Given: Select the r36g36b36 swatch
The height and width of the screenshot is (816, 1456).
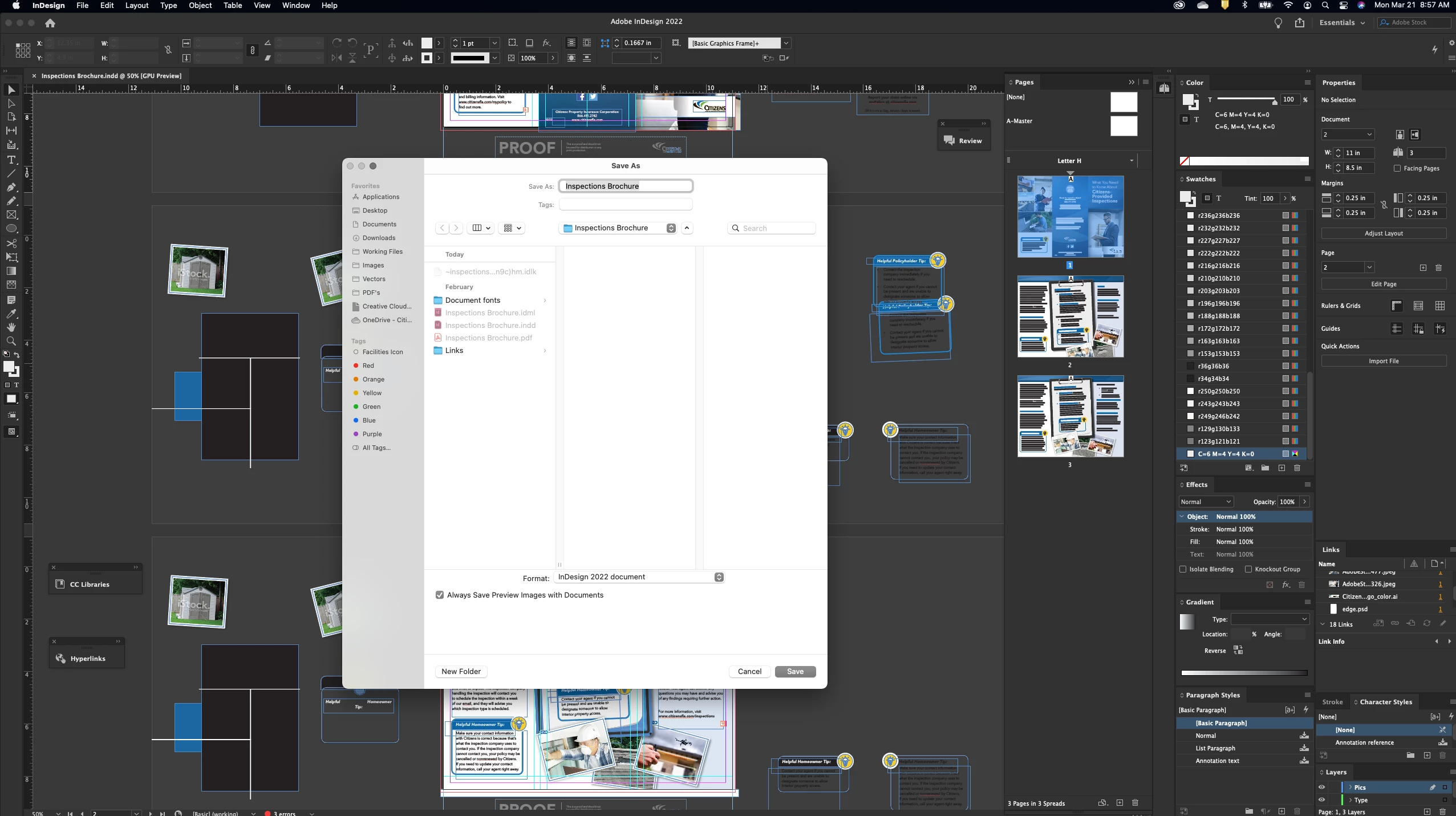Looking at the screenshot, I should point(1213,366).
